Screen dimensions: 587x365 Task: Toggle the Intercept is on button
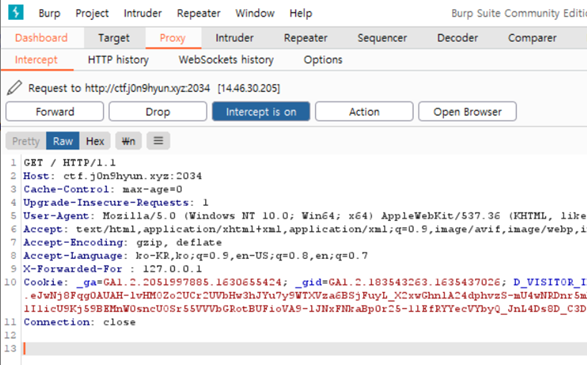pos(261,112)
